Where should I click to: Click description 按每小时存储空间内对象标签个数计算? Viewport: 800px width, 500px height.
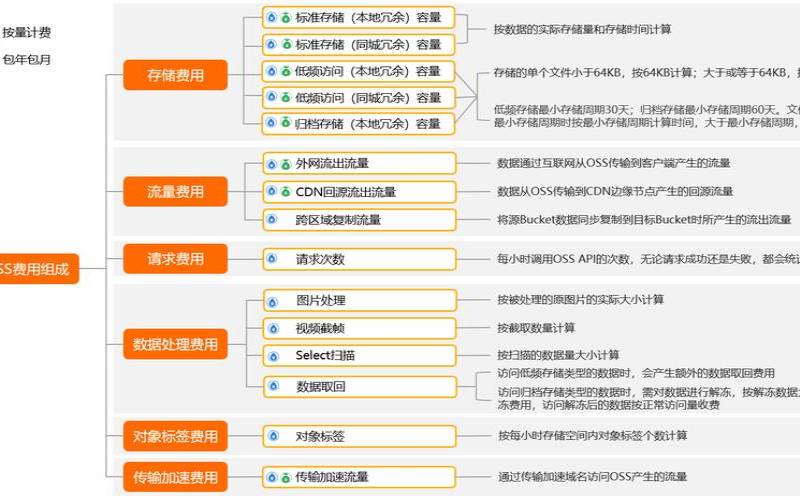[x=593, y=435]
